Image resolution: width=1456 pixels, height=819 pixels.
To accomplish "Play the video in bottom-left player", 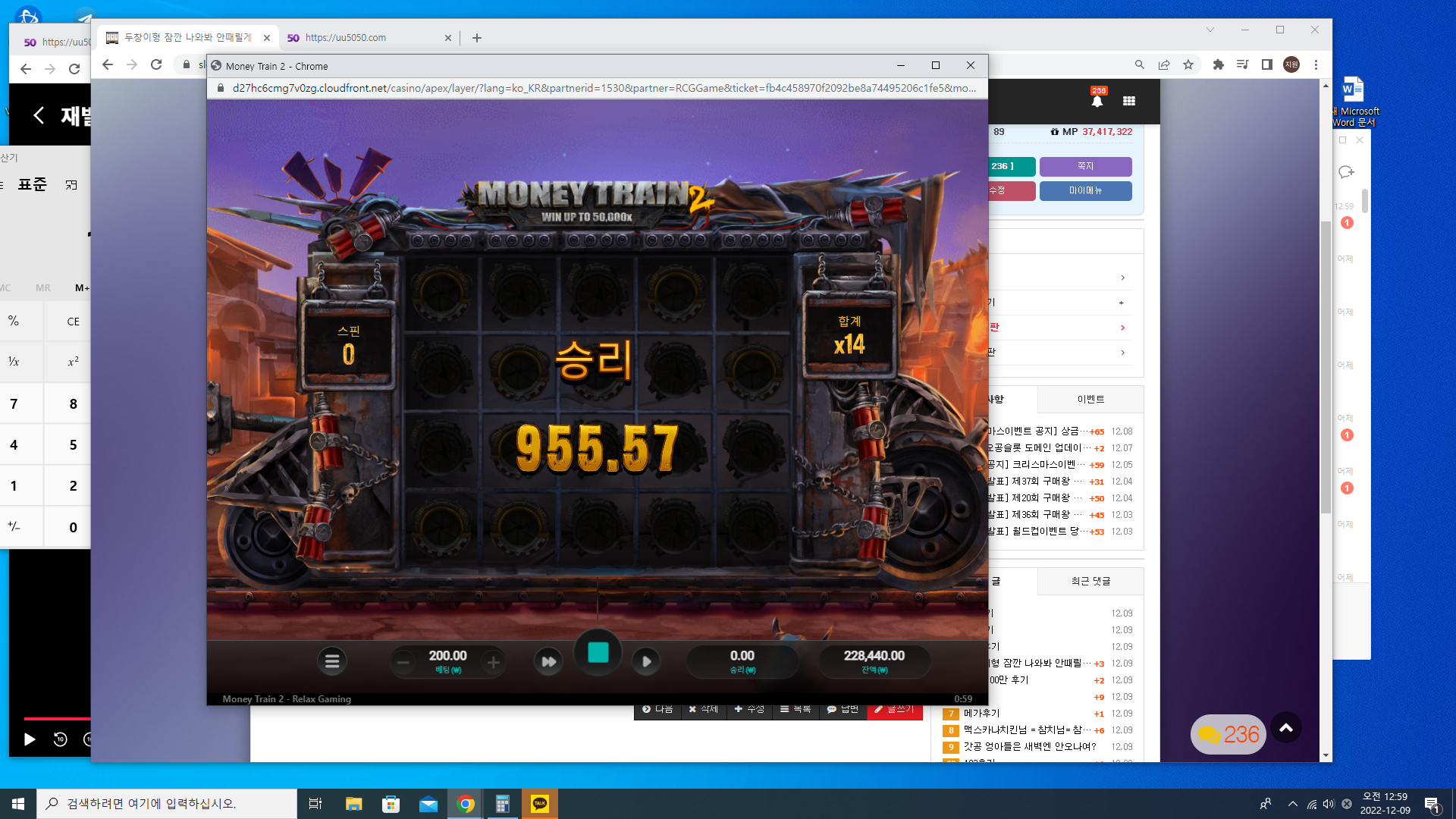I will (x=30, y=739).
